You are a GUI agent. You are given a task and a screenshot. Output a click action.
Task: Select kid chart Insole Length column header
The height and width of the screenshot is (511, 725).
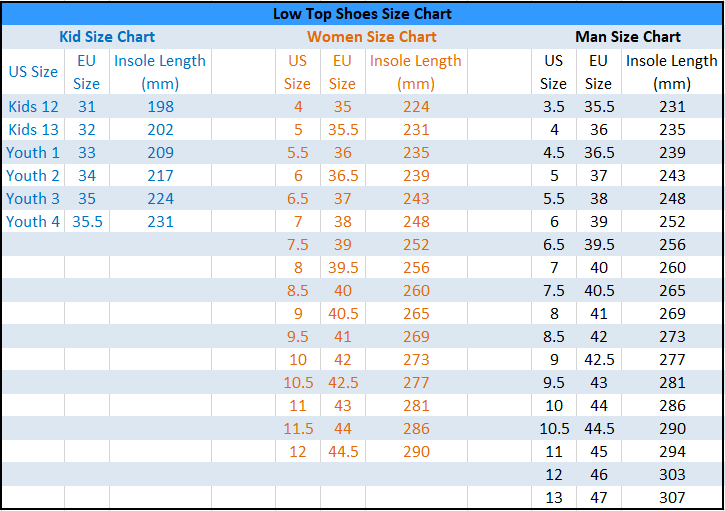coord(160,72)
